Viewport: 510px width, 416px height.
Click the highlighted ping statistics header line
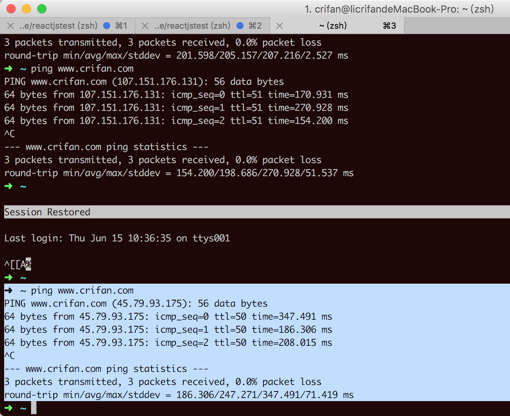point(106,369)
